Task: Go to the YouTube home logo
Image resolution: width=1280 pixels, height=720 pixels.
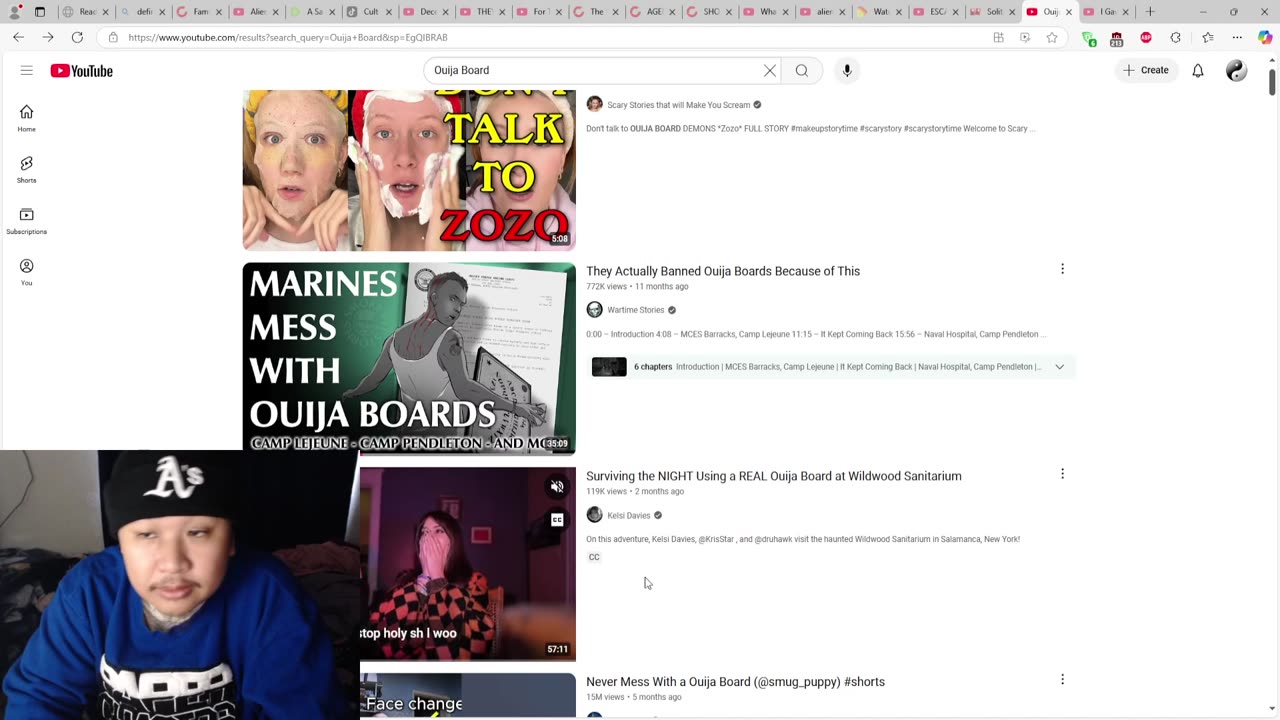Action: (x=81, y=70)
